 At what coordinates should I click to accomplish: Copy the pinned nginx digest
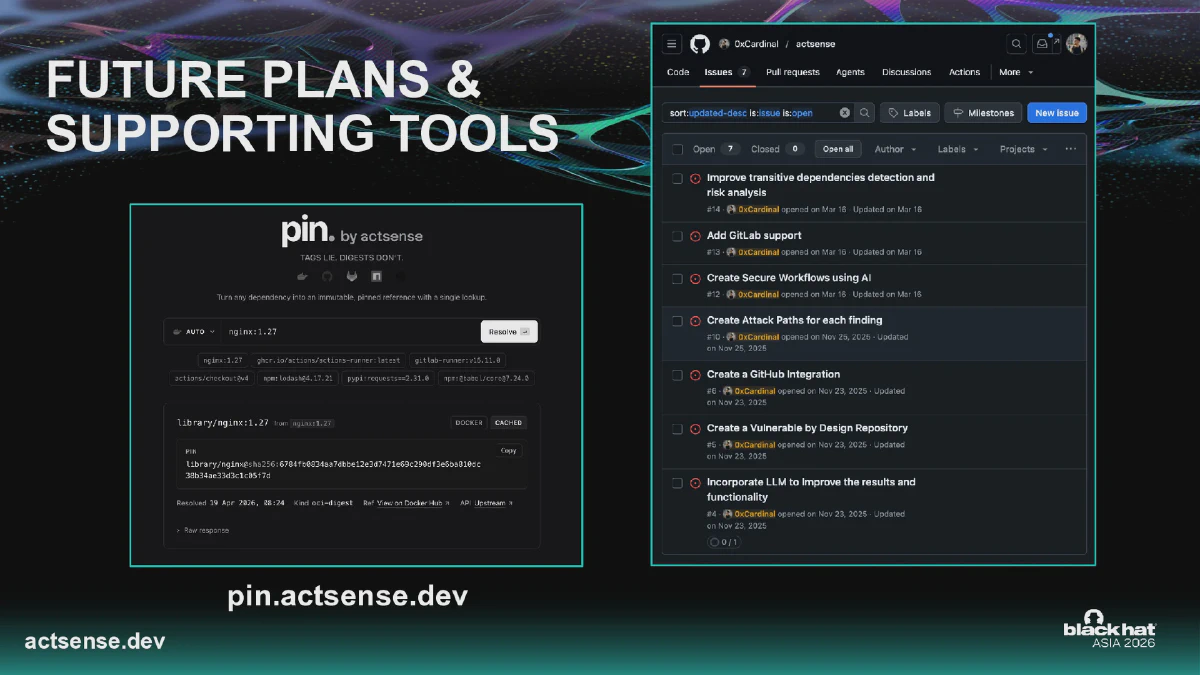pyautogui.click(x=508, y=451)
